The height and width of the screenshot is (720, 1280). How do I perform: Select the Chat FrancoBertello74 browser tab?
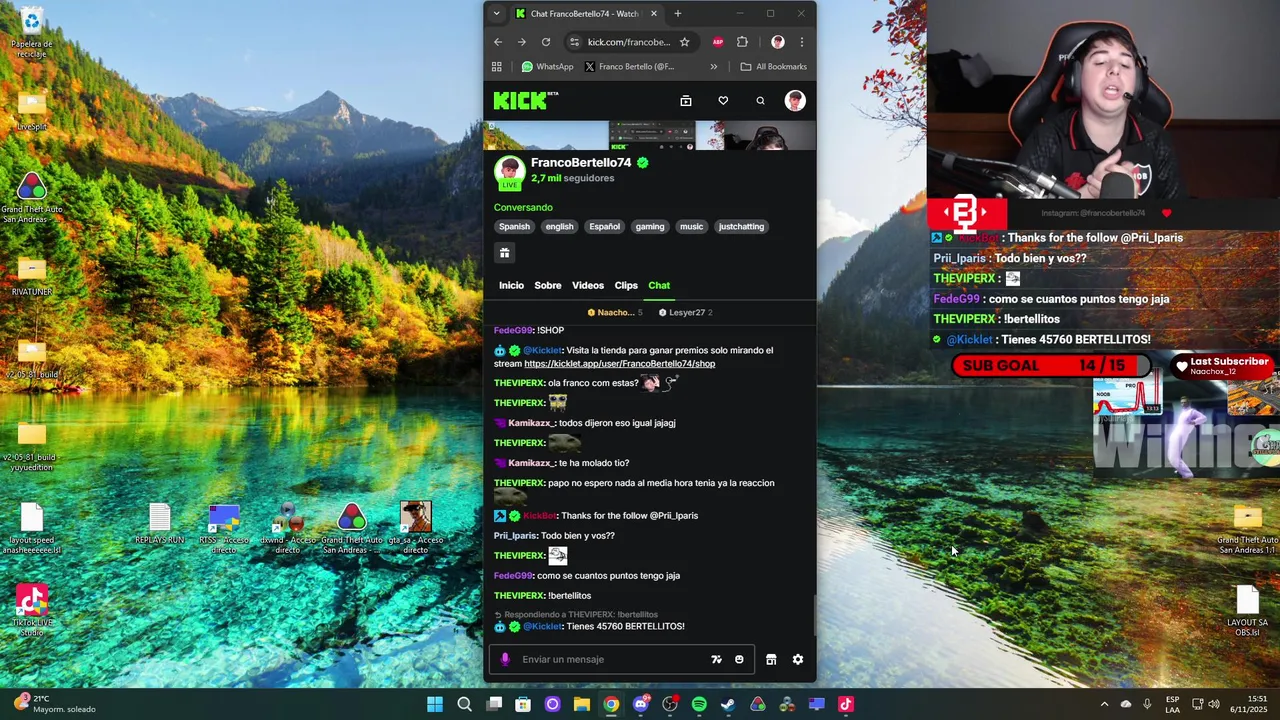[x=586, y=14]
